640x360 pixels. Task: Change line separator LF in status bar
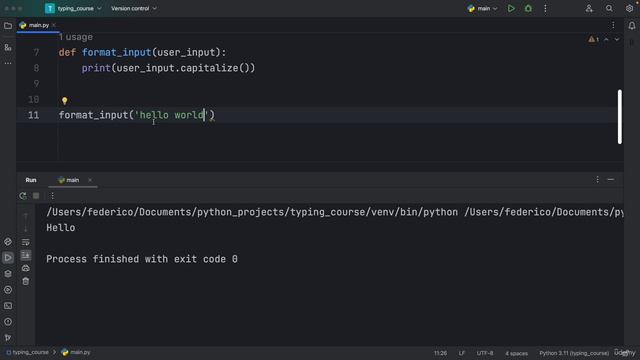tap(462, 353)
